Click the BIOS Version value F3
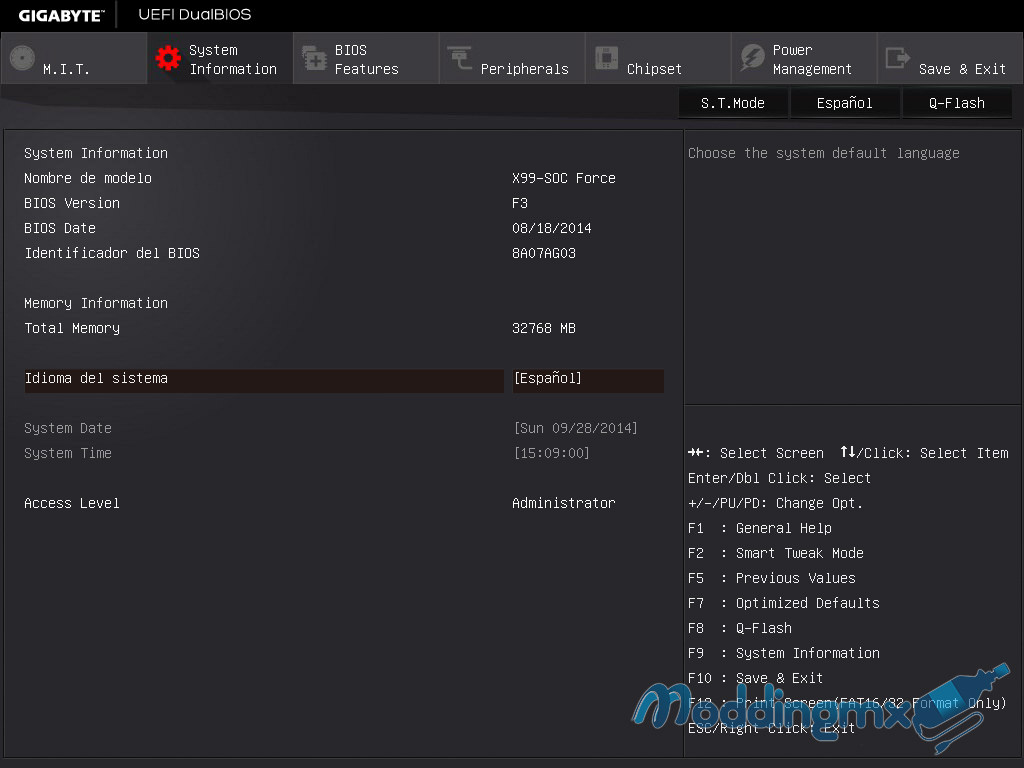 click(x=520, y=203)
